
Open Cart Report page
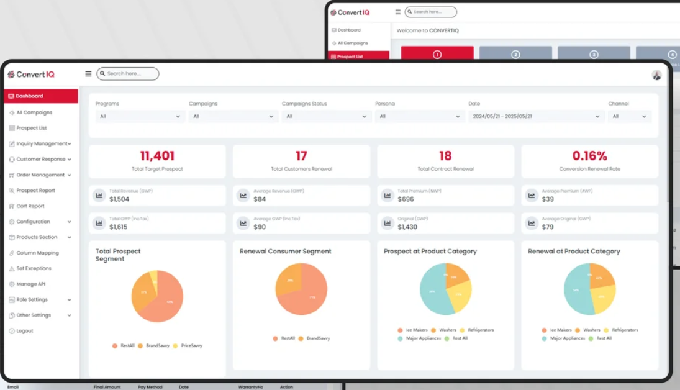tap(30, 206)
